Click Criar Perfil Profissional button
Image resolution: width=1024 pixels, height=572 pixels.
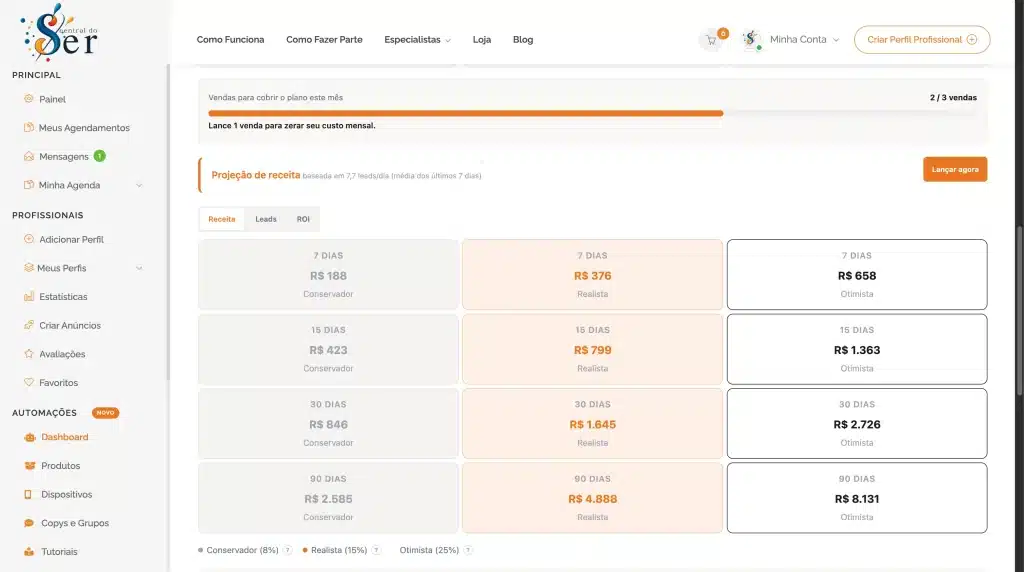point(922,40)
